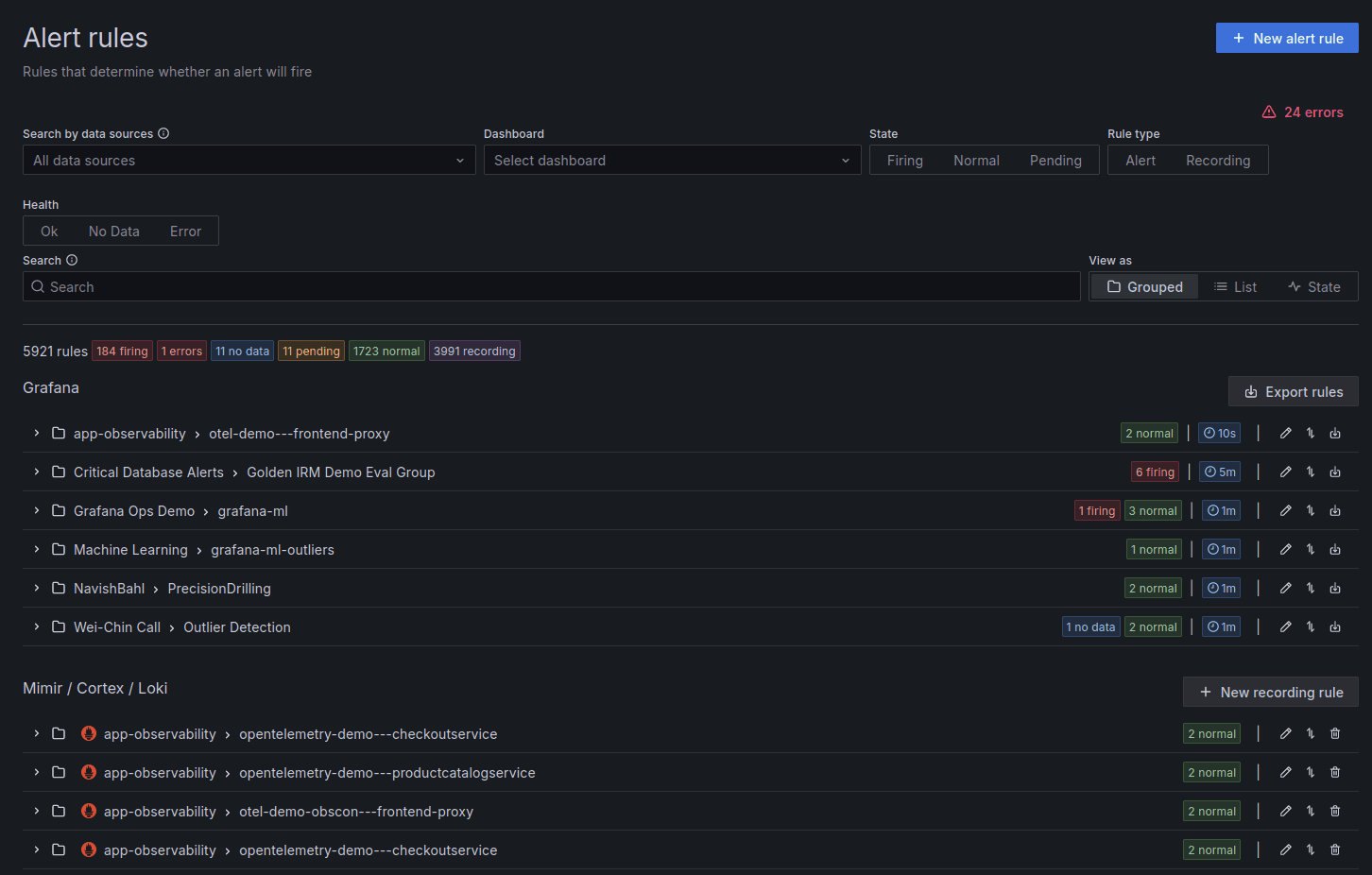The height and width of the screenshot is (875, 1372).
Task: Edit the Golden IRM Demo Eval Group rules
Action: point(1286,472)
